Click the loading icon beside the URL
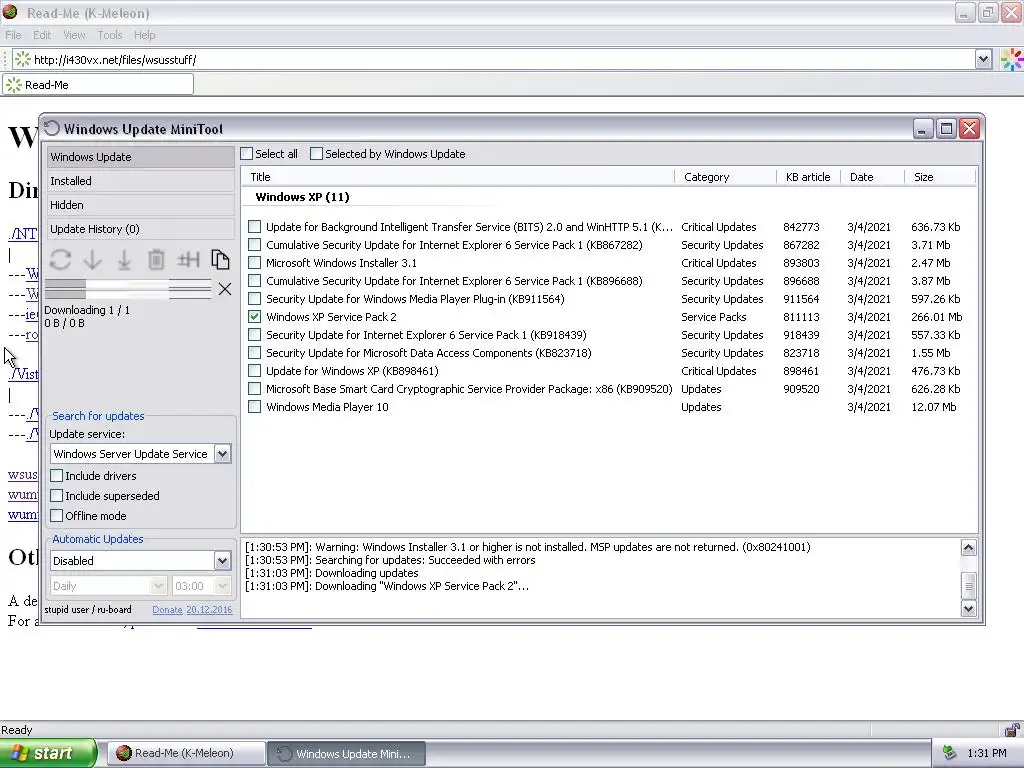The width and height of the screenshot is (1024, 768). (x=22, y=59)
